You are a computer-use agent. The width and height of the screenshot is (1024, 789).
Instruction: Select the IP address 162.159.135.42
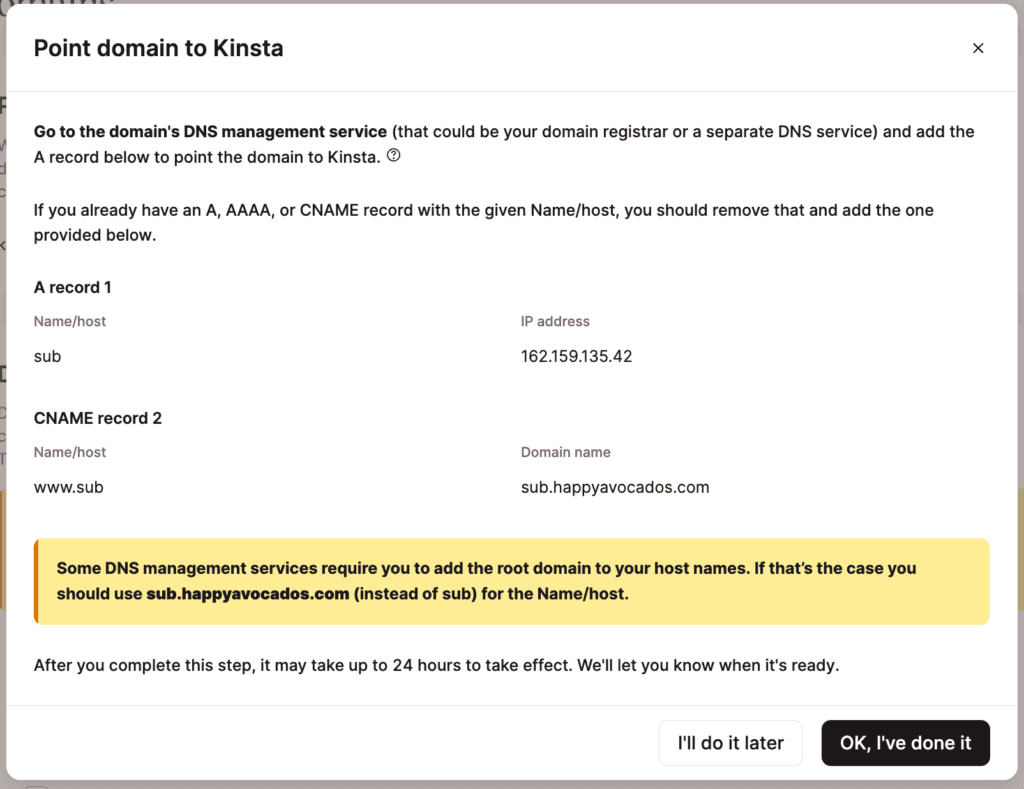pyautogui.click(x=576, y=356)
